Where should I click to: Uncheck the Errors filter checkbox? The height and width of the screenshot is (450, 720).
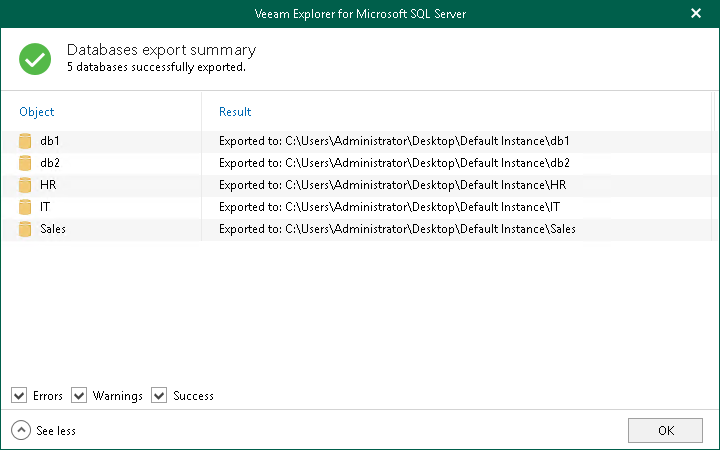click(x=19, y=396)
